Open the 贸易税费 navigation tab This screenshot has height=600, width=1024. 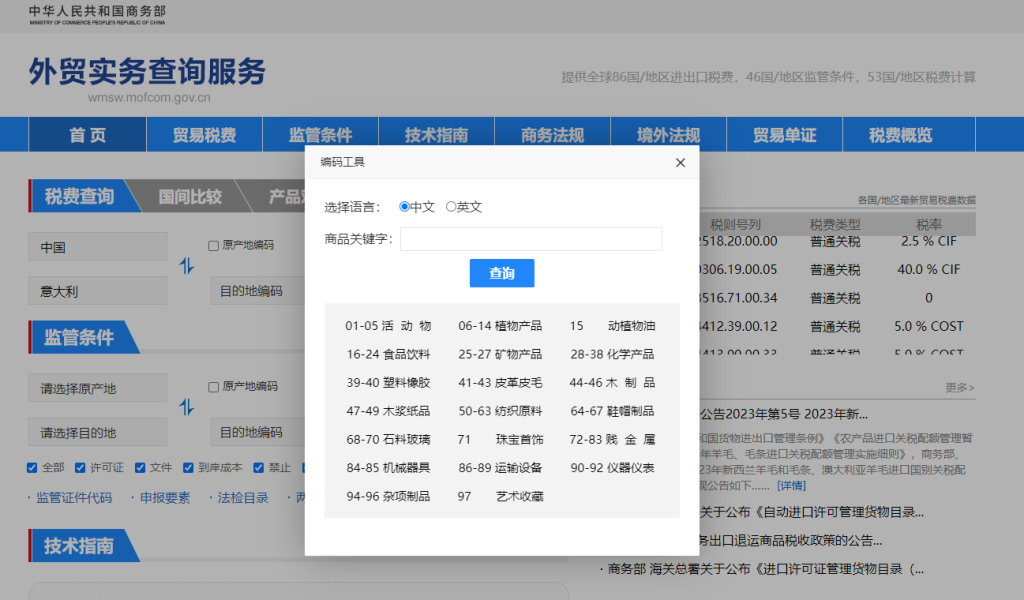point(204,135)
